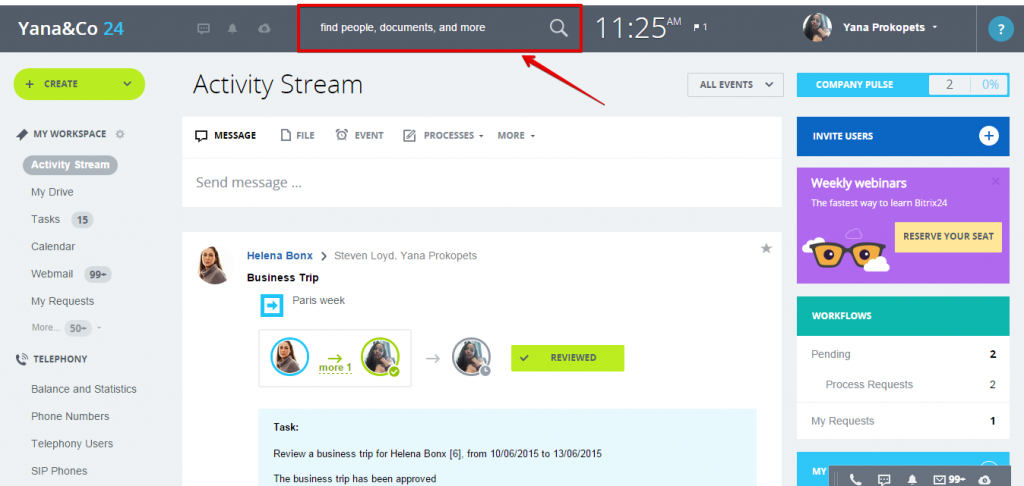Open bell notifications in bottom bar
The height and width of the screenshot is (486, 1024).
[913, 479]
